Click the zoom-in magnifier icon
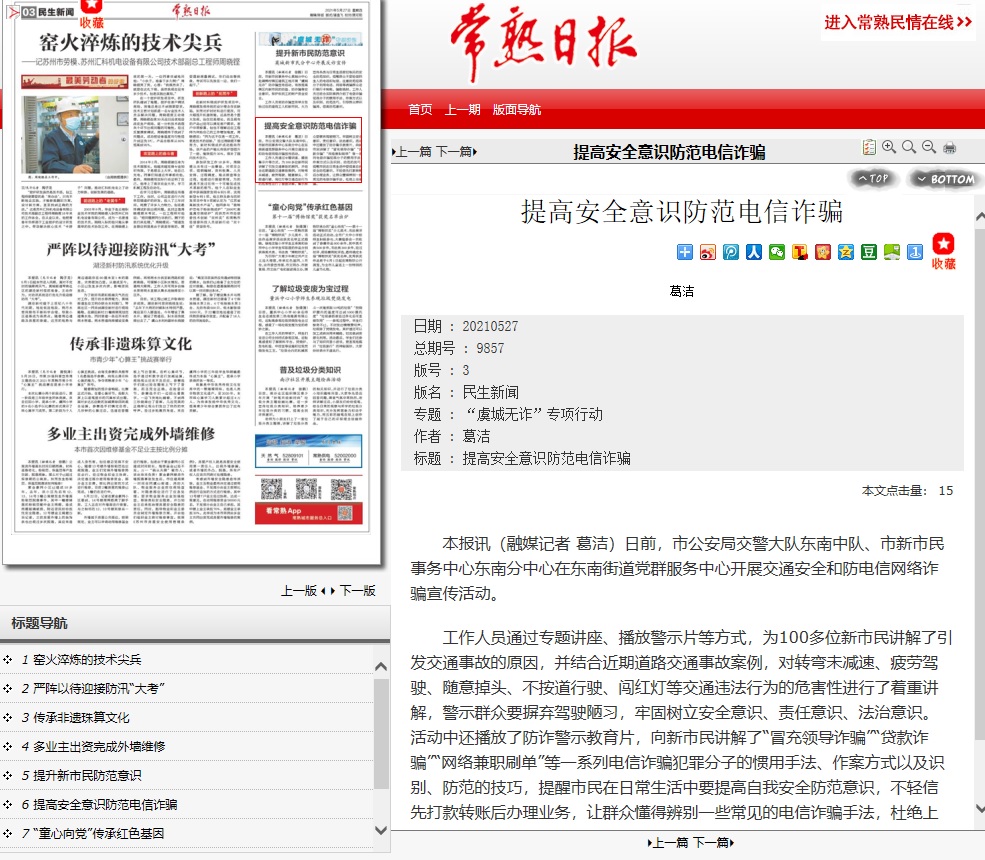 coord(889,148)
